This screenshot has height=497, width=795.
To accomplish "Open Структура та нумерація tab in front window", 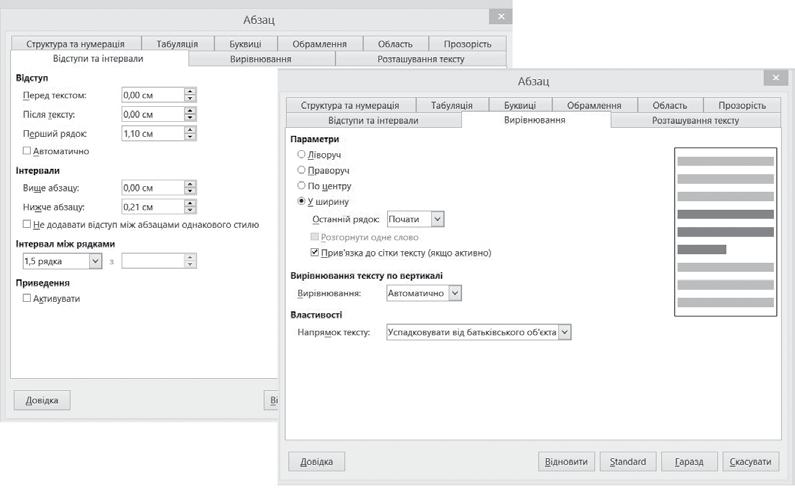I will coord(350,105).
